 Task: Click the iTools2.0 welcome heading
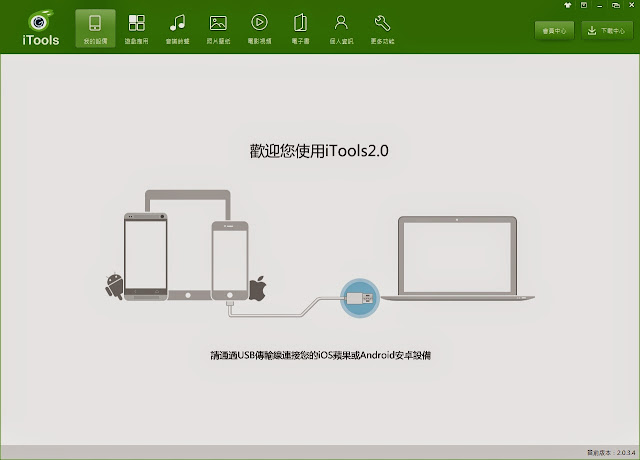[x=319, y=151]
